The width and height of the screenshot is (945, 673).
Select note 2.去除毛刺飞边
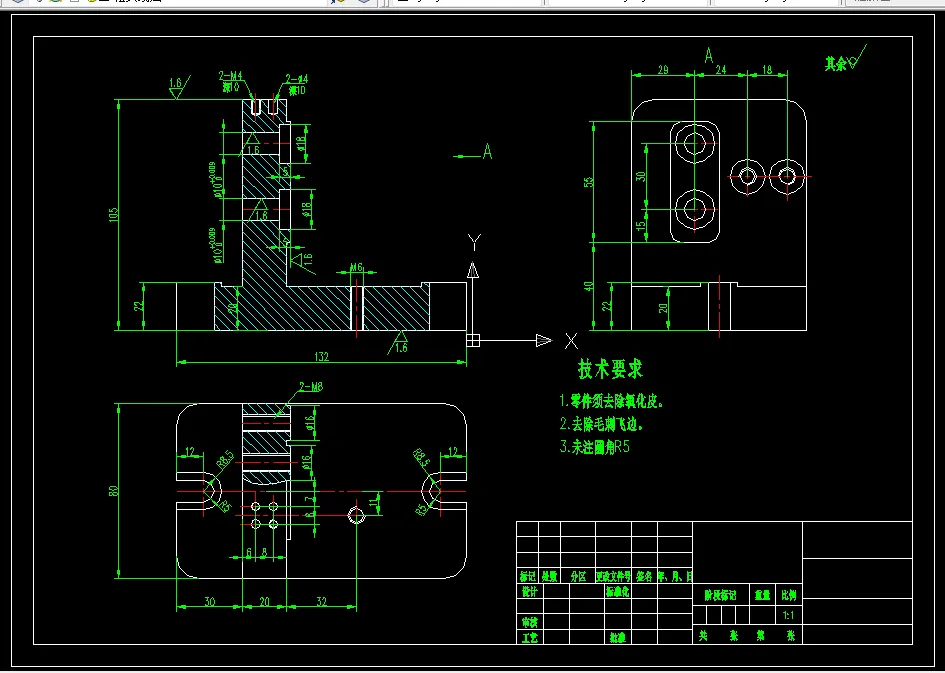click(601, 424)
